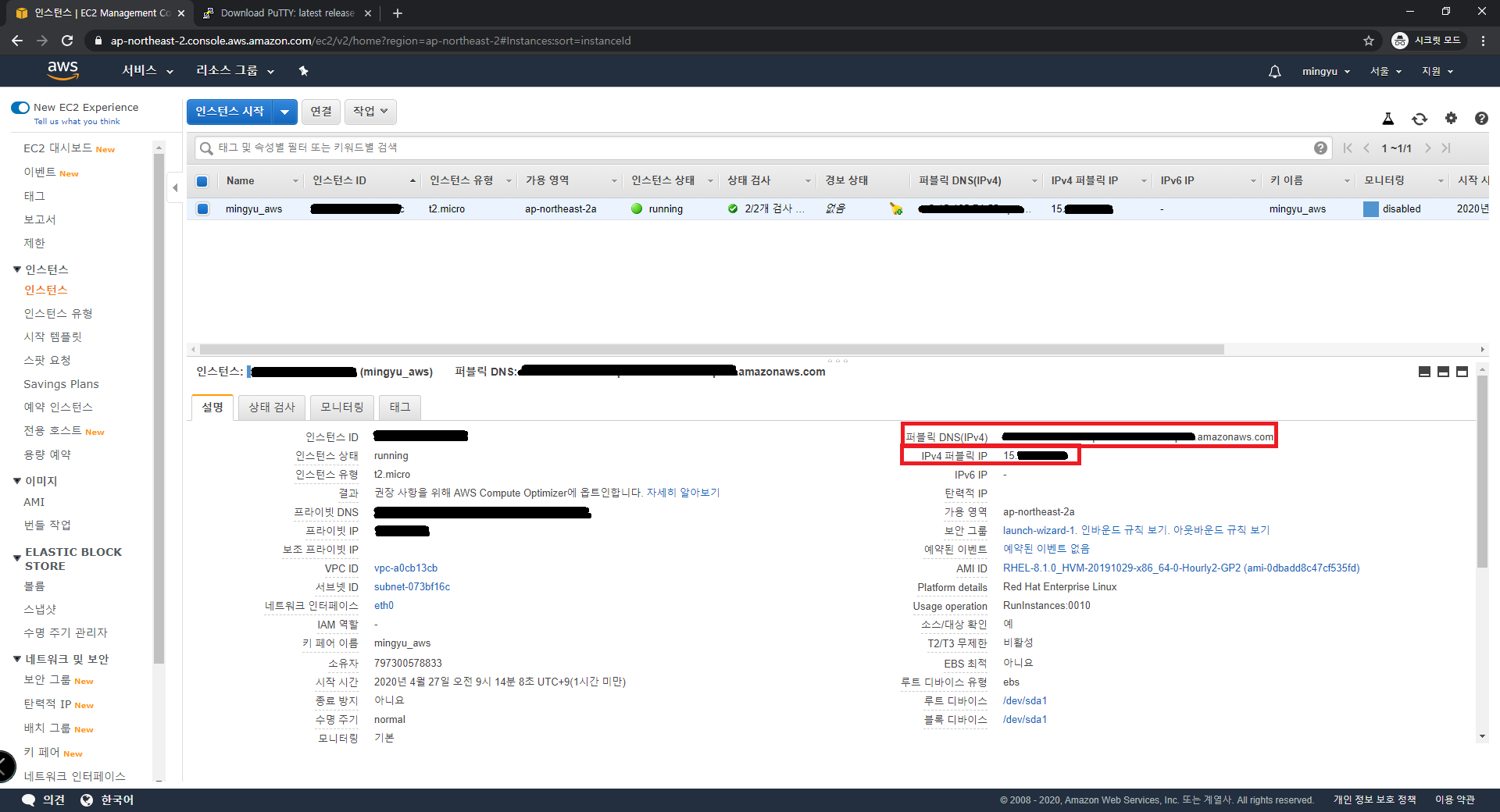Go to first page of results
Screen dimensions: 1500x812
click(1348, 148)
